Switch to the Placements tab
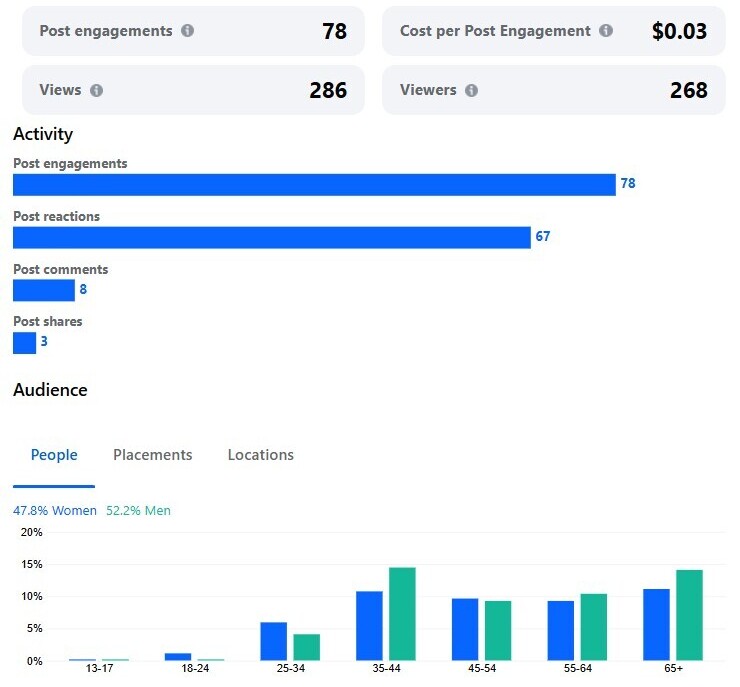The width and height of the screenshot is (740, 687). tap(152, 455)
